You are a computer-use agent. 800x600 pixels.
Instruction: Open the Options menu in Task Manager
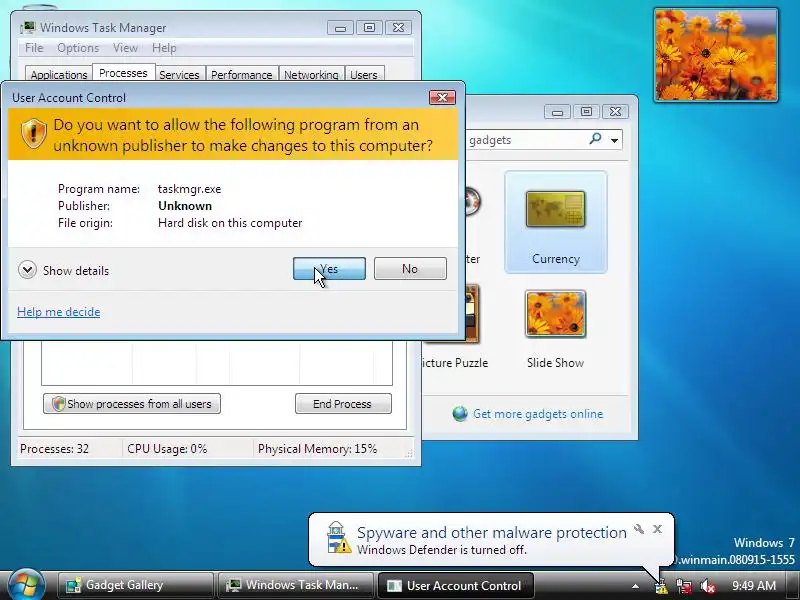tap(78, 48)
